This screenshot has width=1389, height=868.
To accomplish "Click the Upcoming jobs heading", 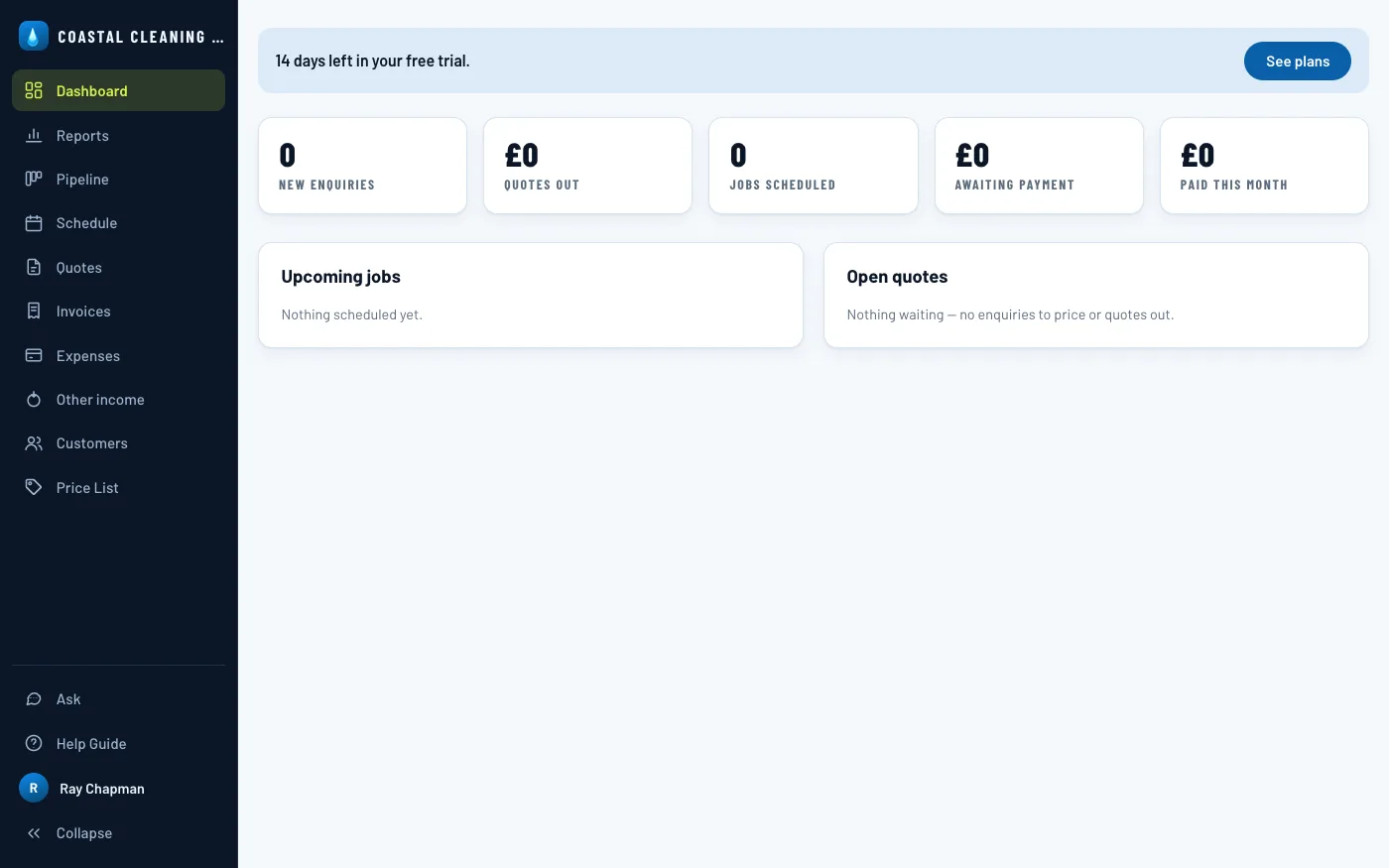I will pos(341,277).
